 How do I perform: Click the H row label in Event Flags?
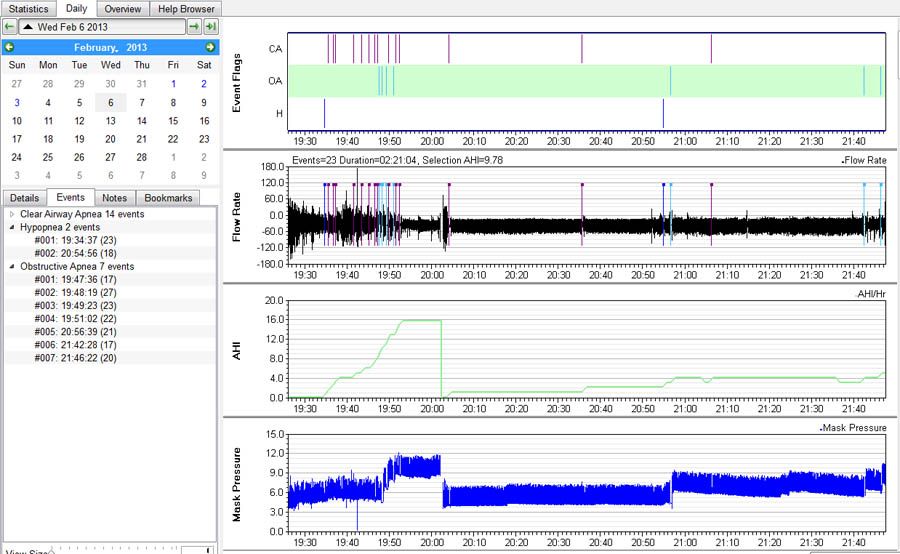[279, 114]
